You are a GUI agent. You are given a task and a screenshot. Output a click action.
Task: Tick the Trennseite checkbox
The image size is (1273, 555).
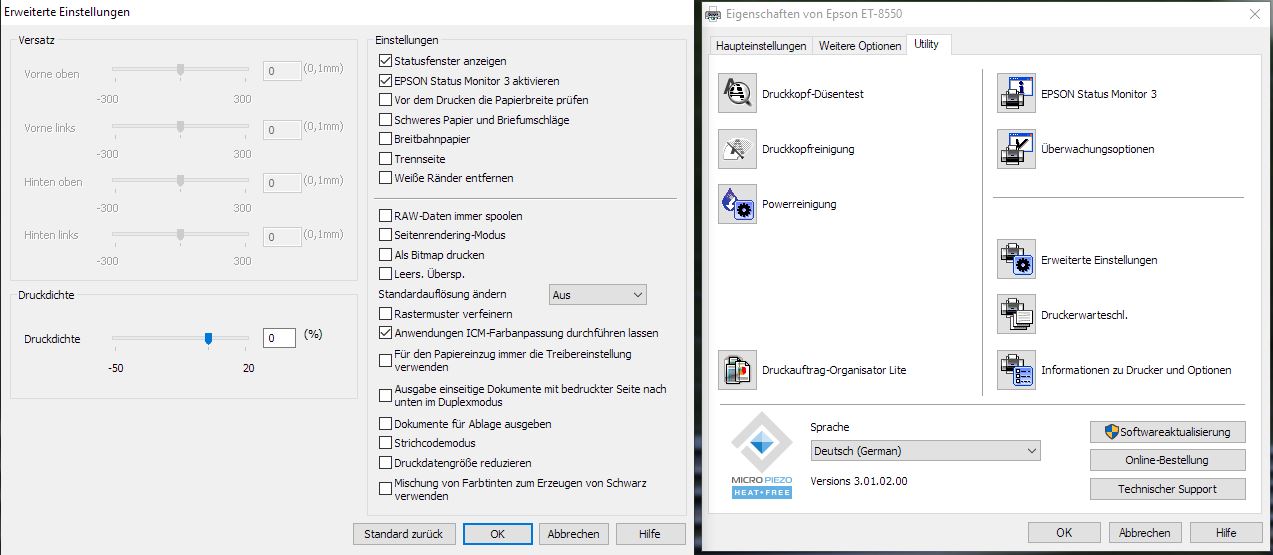386,159
